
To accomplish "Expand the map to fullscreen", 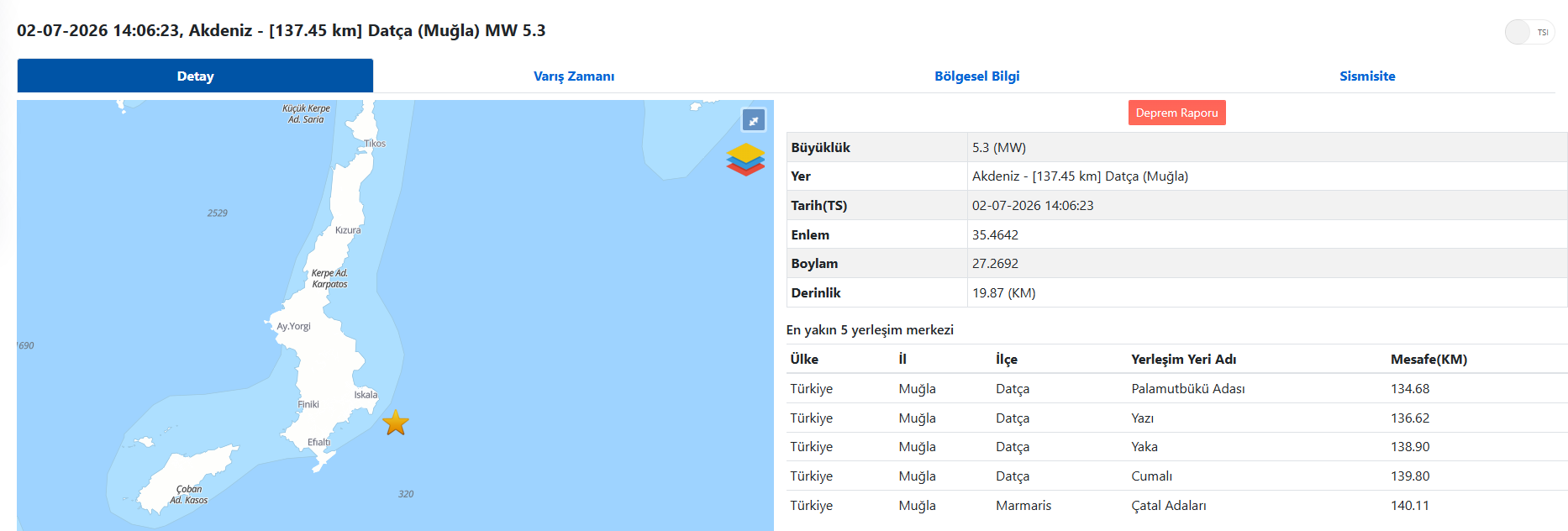I will [x=753, y=120].
